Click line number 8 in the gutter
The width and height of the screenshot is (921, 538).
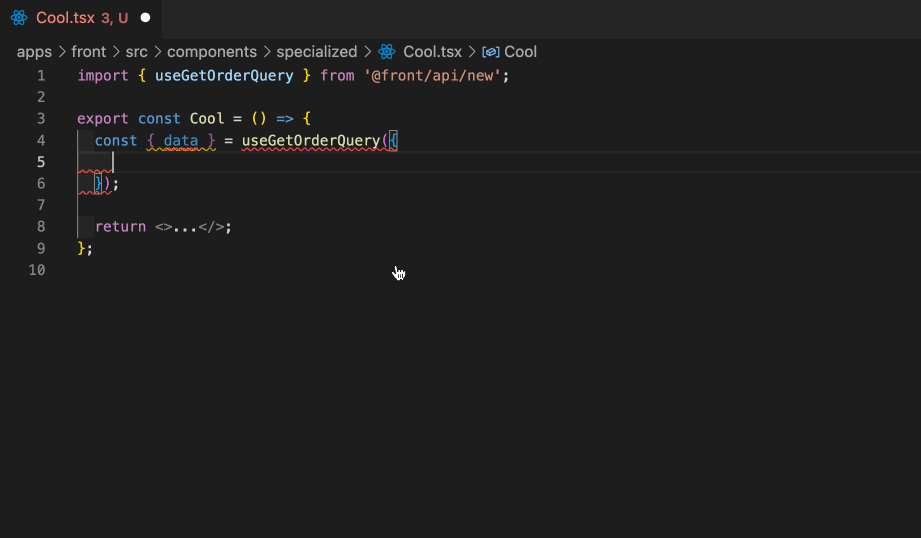(x=41, y=227)
